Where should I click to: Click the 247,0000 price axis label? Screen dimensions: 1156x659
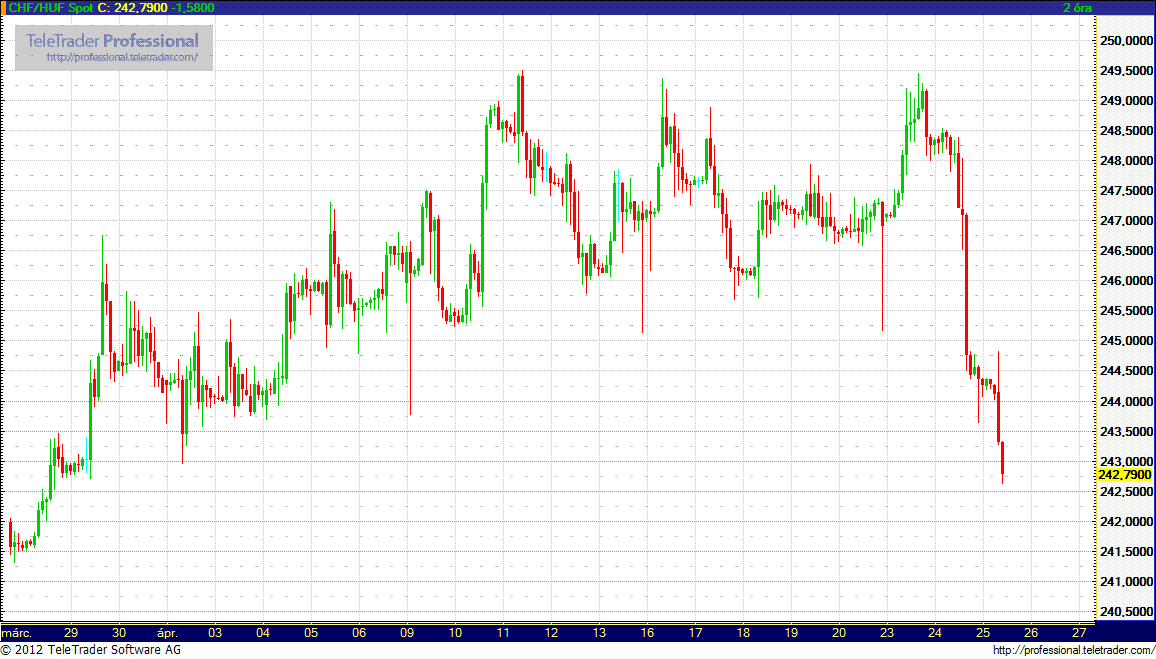point(1125,221)
